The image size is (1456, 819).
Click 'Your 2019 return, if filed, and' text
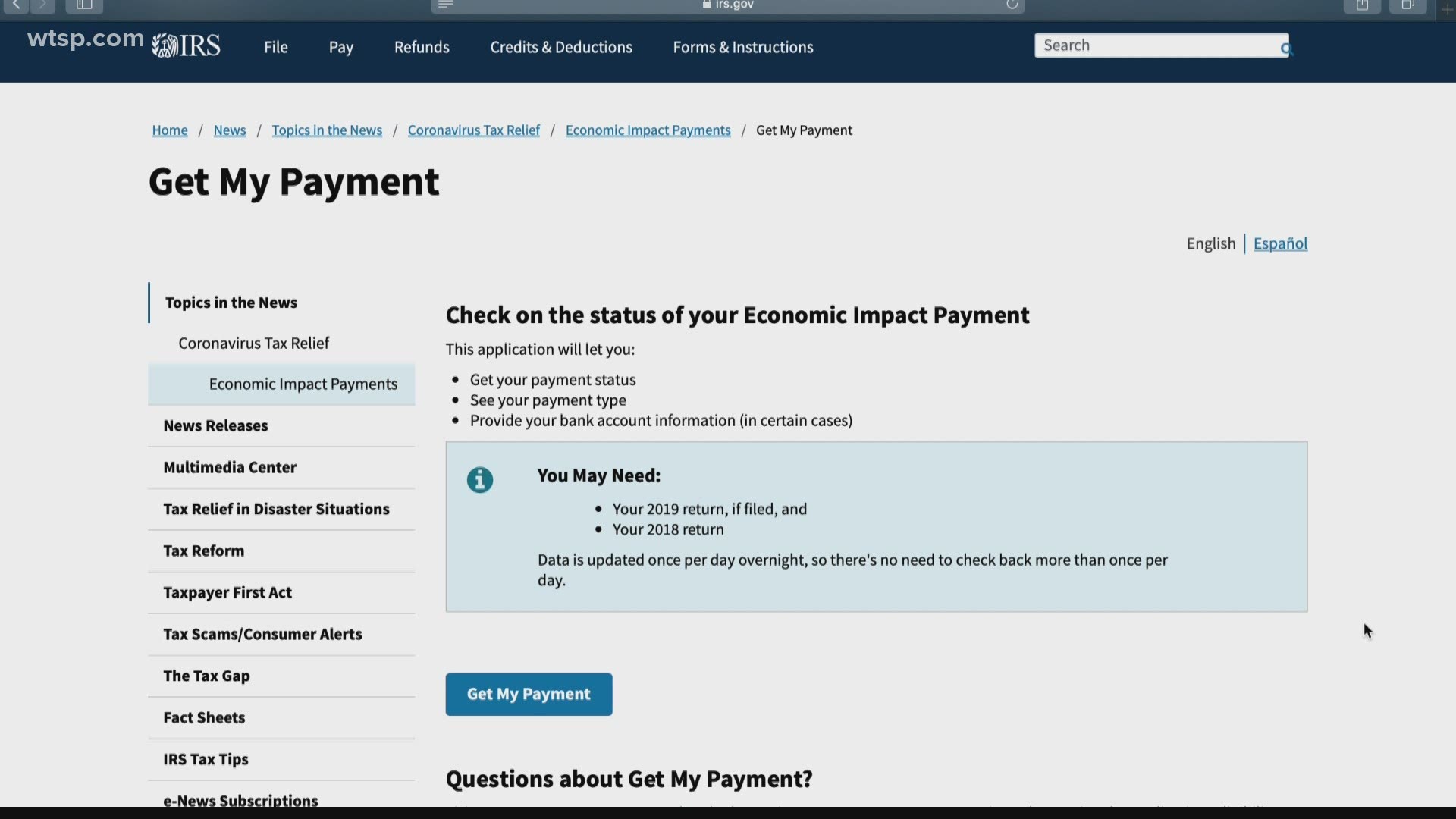(710, 510)
